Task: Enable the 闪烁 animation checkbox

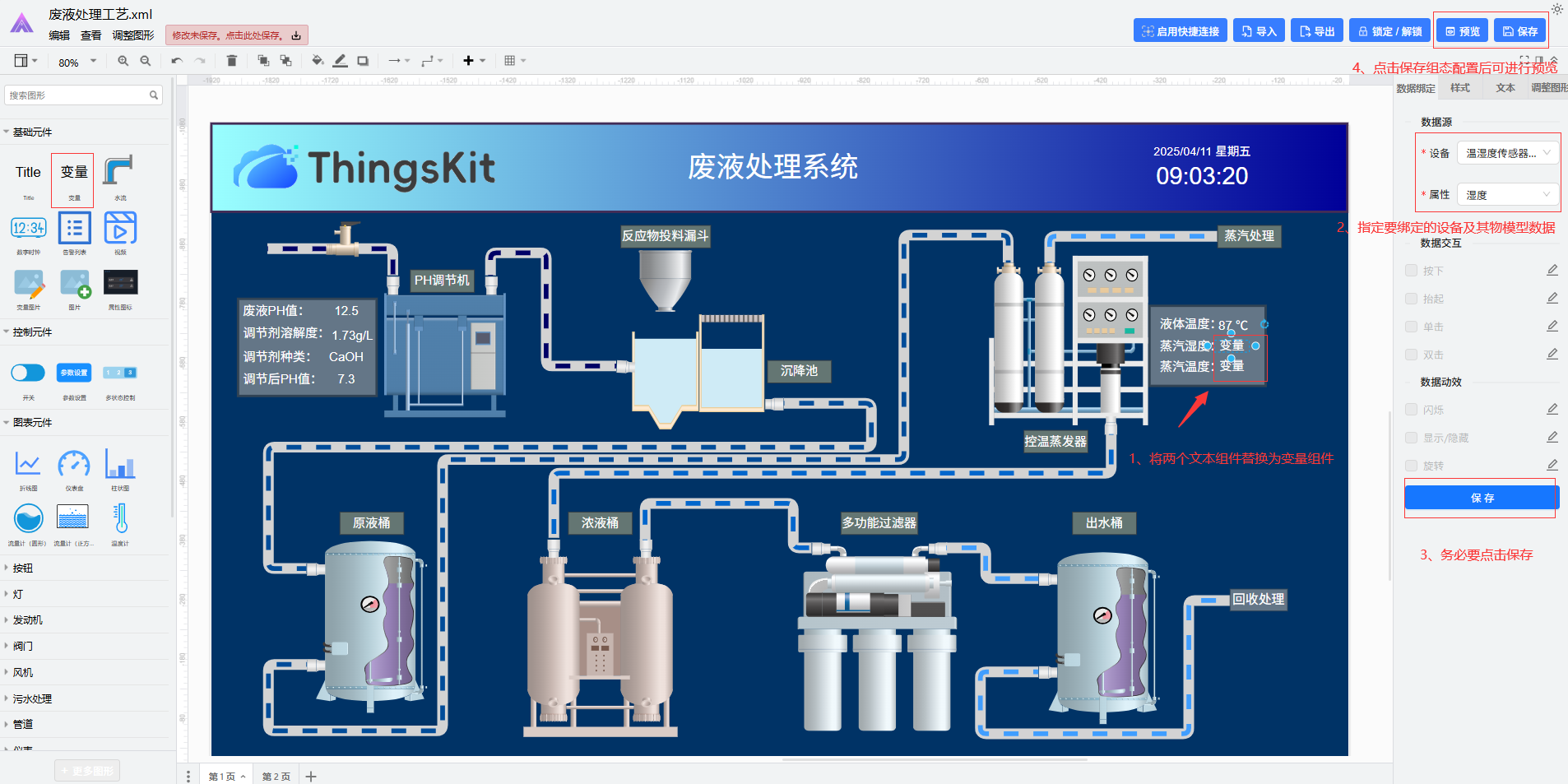Action: pyautogui.click(x=1411, y=410)
